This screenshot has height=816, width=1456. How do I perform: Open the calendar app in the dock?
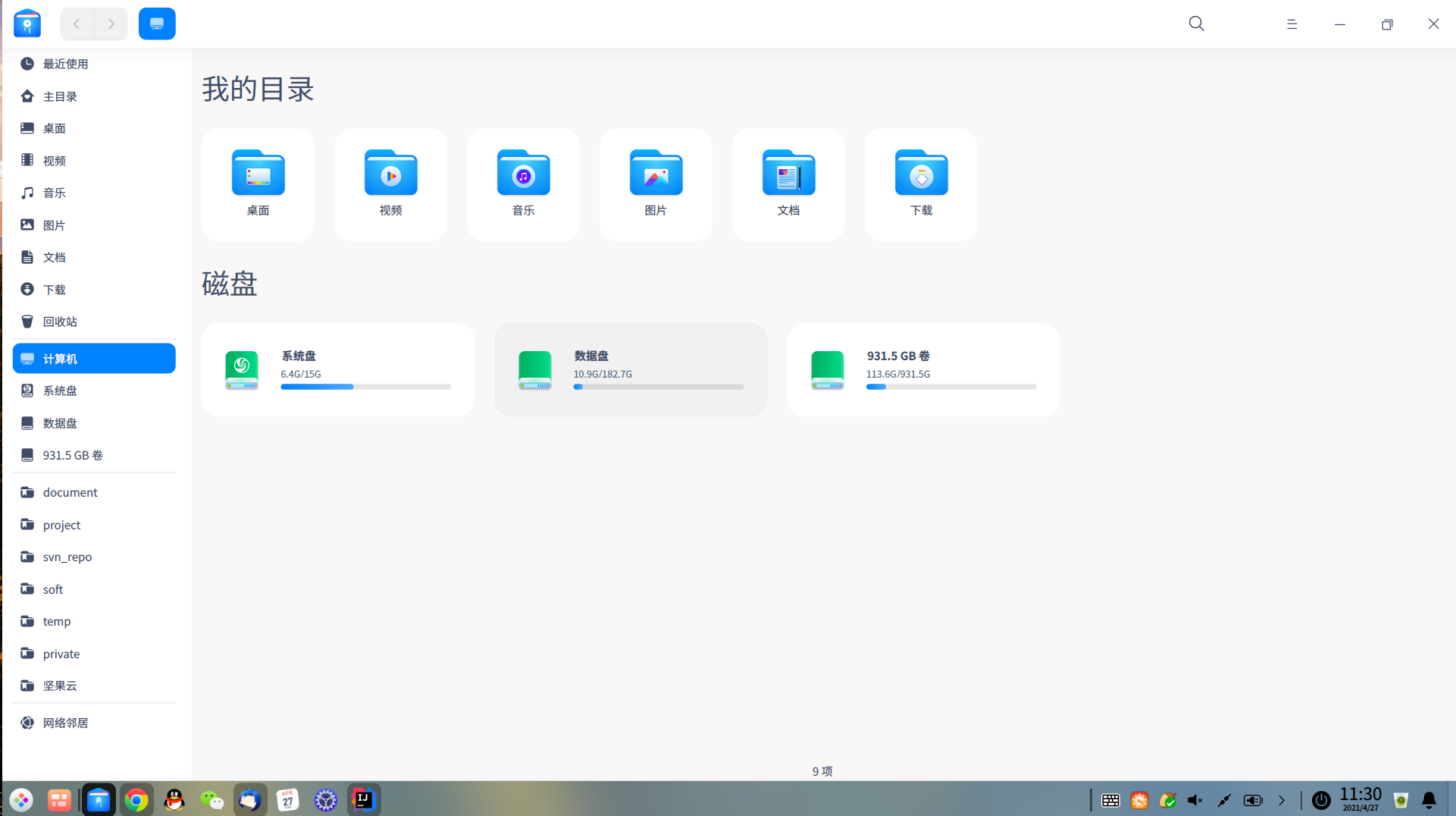(x=288, y=800)
